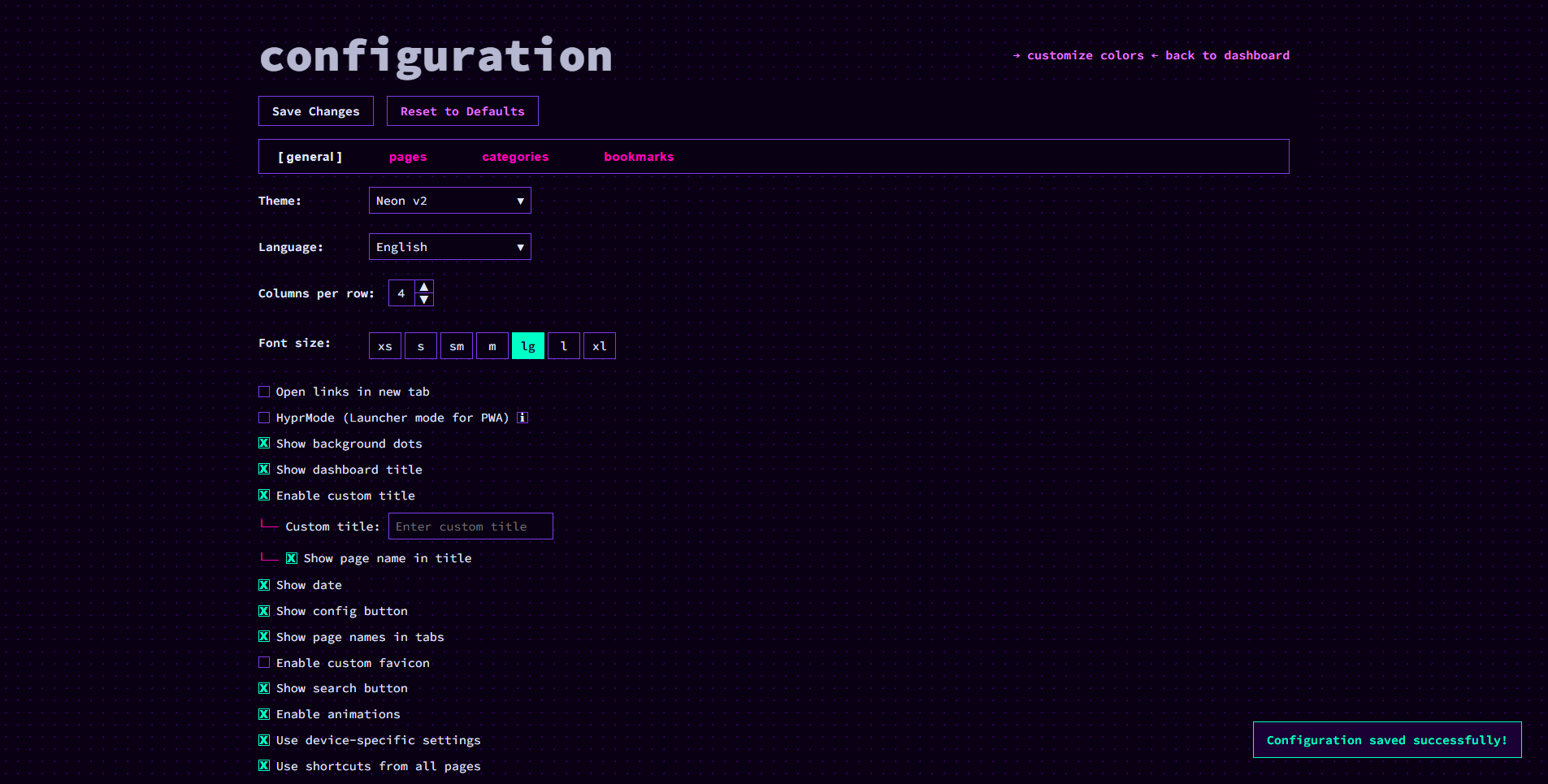This screenshot has width=1548, height=784.
Task: Uncheck Show date
Action: 264,585
